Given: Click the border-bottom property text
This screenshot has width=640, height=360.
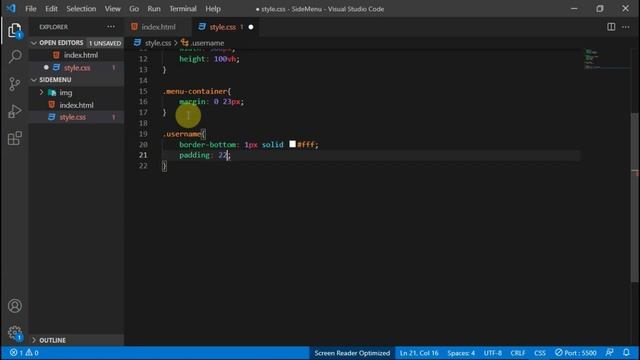Looking at the screenshot, I should coord(207,144).
